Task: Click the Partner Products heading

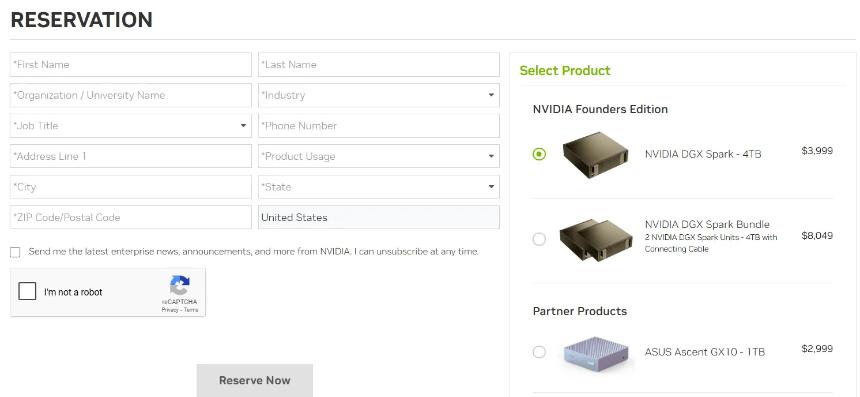Action: click(580, 311)
